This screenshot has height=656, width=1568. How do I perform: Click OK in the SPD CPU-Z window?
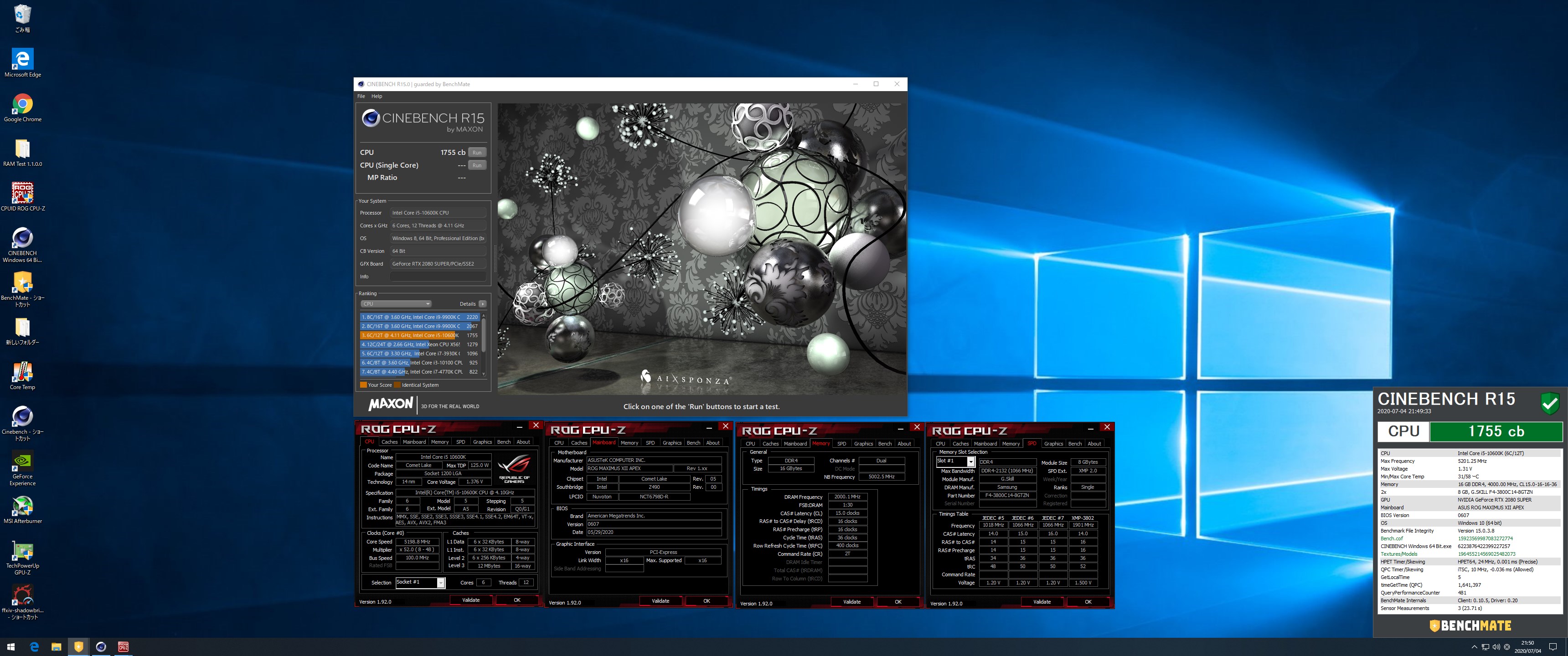coord(1088,602)
